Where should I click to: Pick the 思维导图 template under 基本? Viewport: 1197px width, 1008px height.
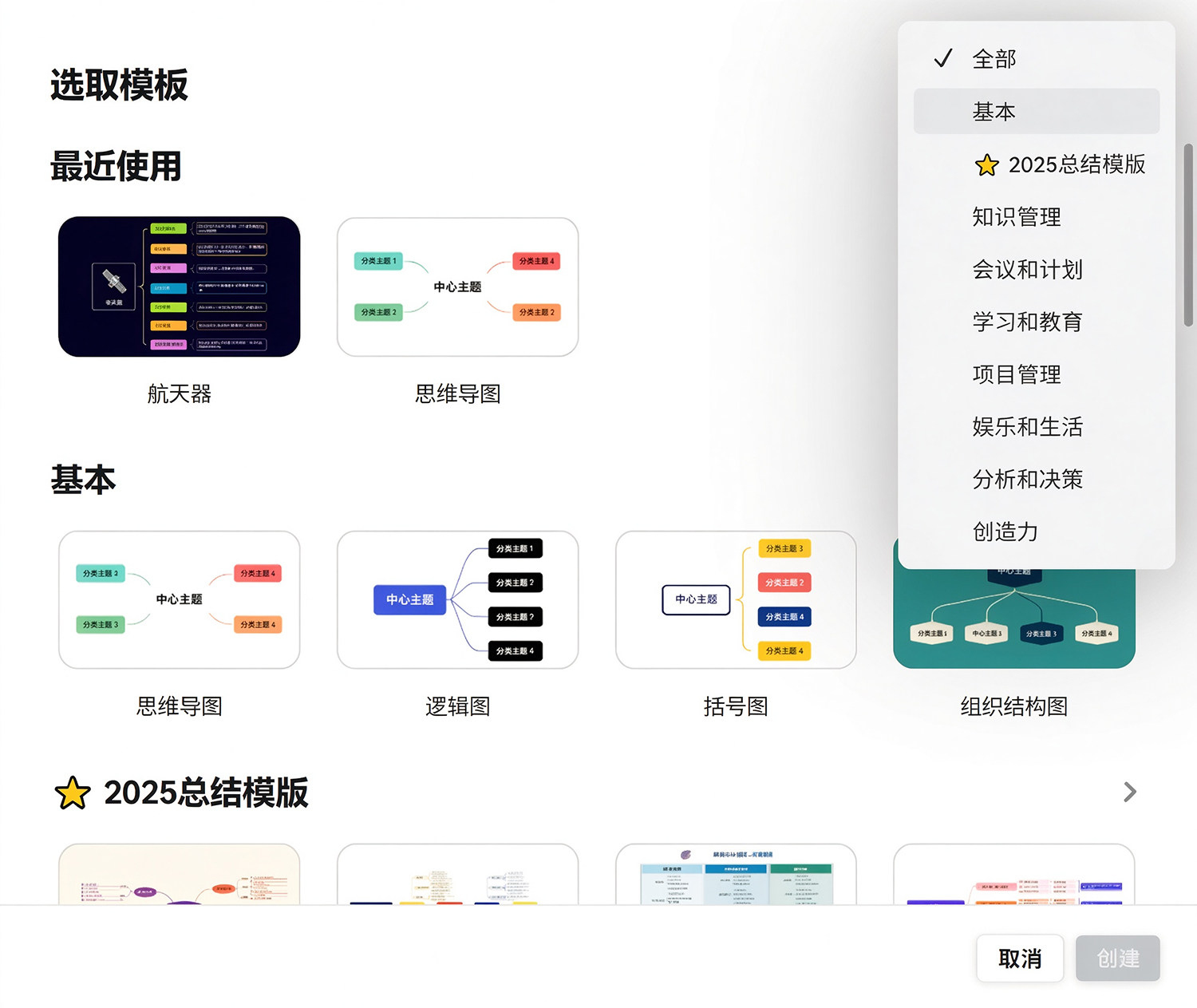pyautogui.click(x=180, y=599)
